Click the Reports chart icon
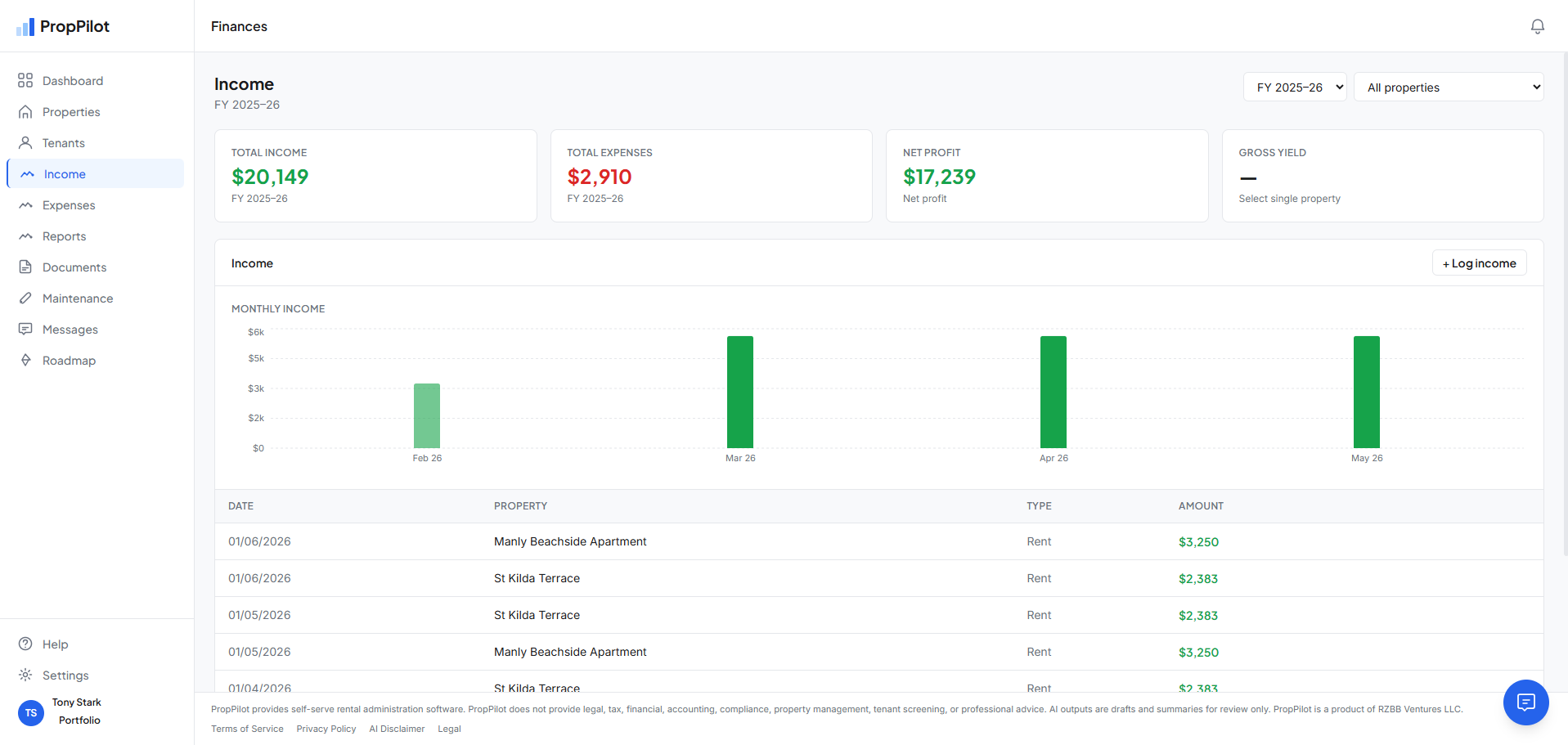Screen dimensions: 1568x745 pos(25,236)
